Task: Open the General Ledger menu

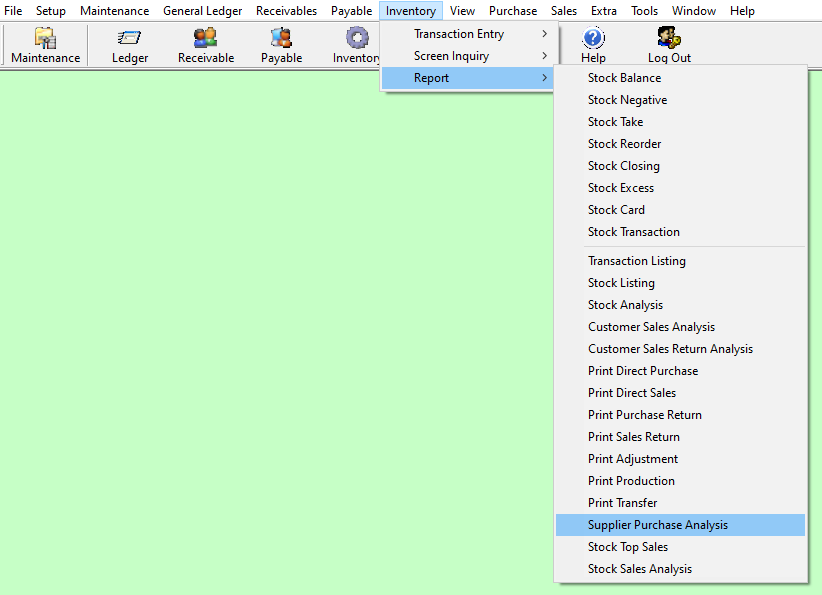Action: (202, 10)
